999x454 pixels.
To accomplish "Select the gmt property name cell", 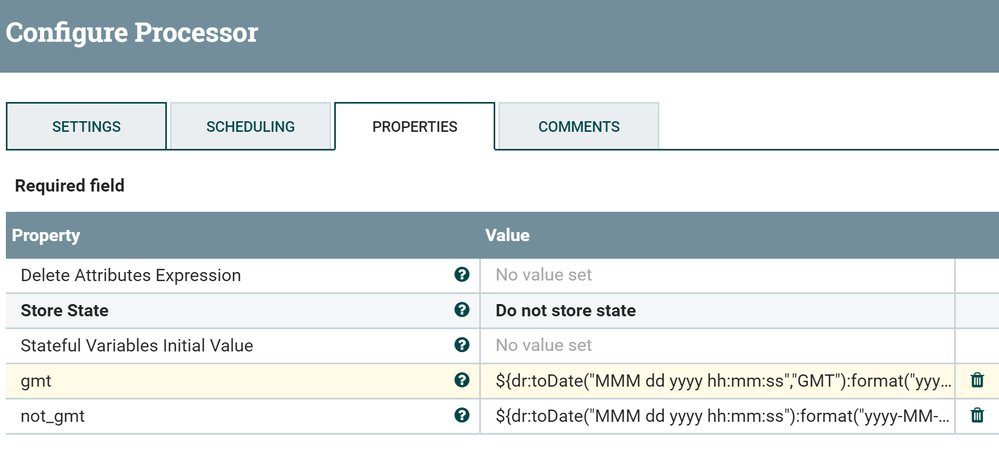I will point(230,380).
